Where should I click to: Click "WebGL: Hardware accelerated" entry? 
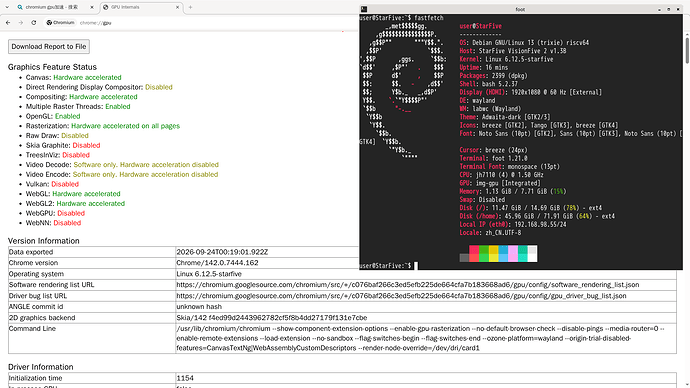[73, 194]
